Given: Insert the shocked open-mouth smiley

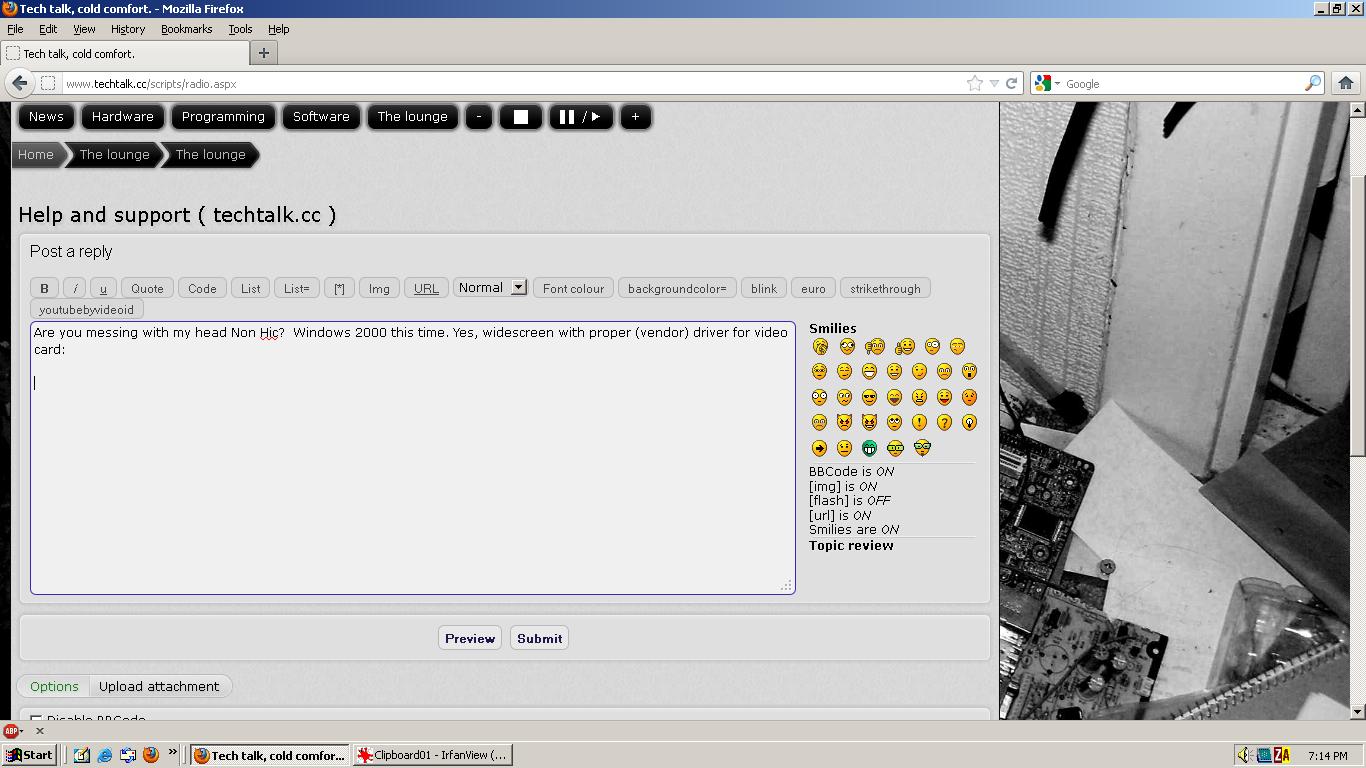Looking at the screenshot, I should click(969, 371).
